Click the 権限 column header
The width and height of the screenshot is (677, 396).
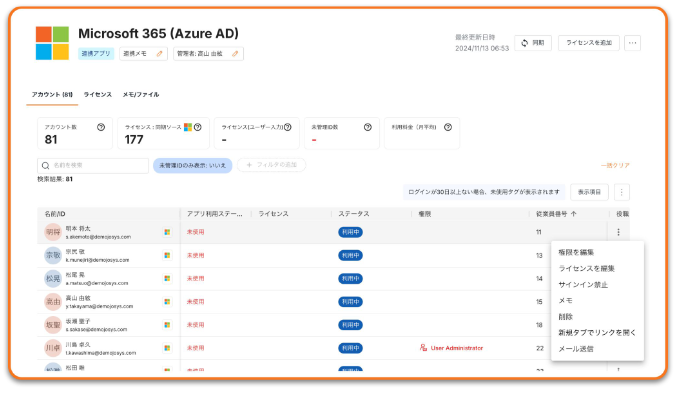pos(425,214)
